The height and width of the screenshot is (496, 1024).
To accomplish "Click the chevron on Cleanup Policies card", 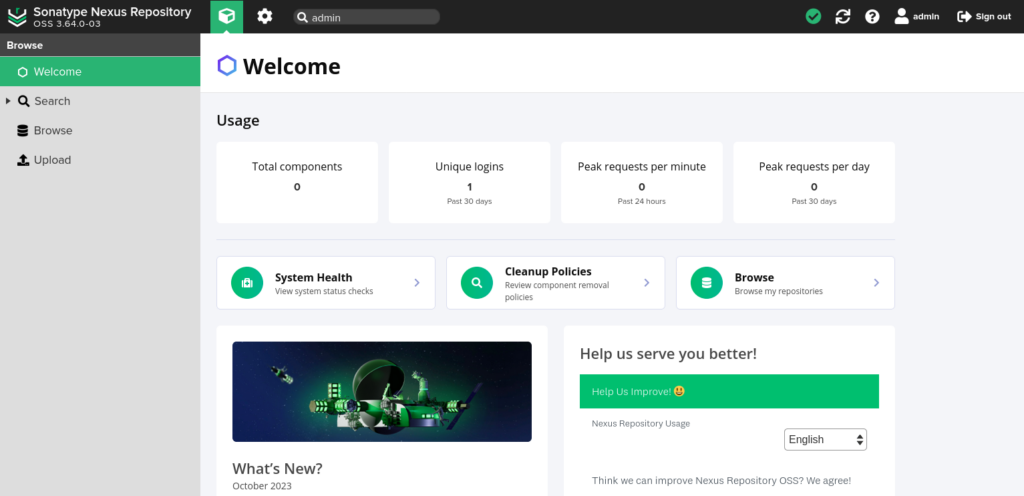I will [x=647, y=283].
